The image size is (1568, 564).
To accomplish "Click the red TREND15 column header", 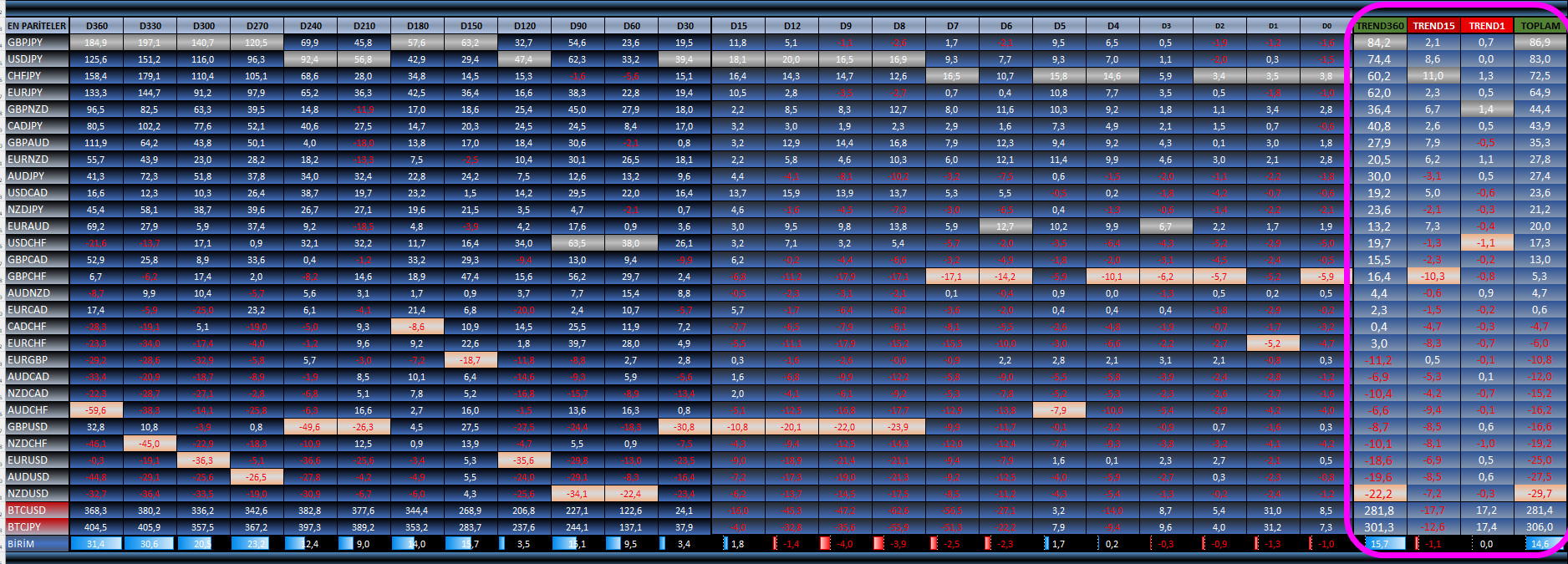I will coord(1433,26).
